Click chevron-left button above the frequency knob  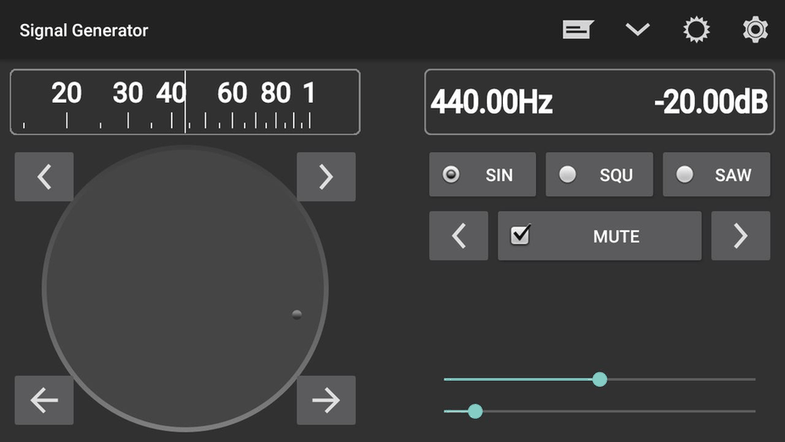tap(44, 177)
